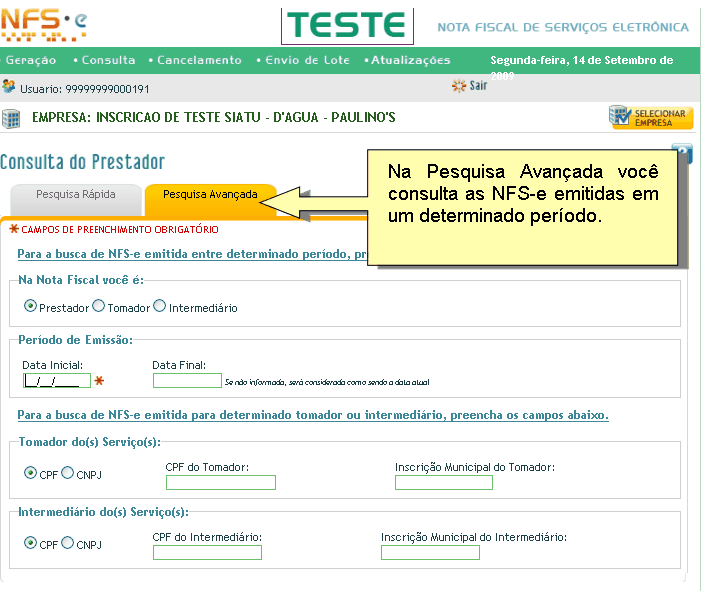The height and width of the screenshot is (591, 712).
Task: Click the CPF do Tomador field
Action: (x=221, y=483)
